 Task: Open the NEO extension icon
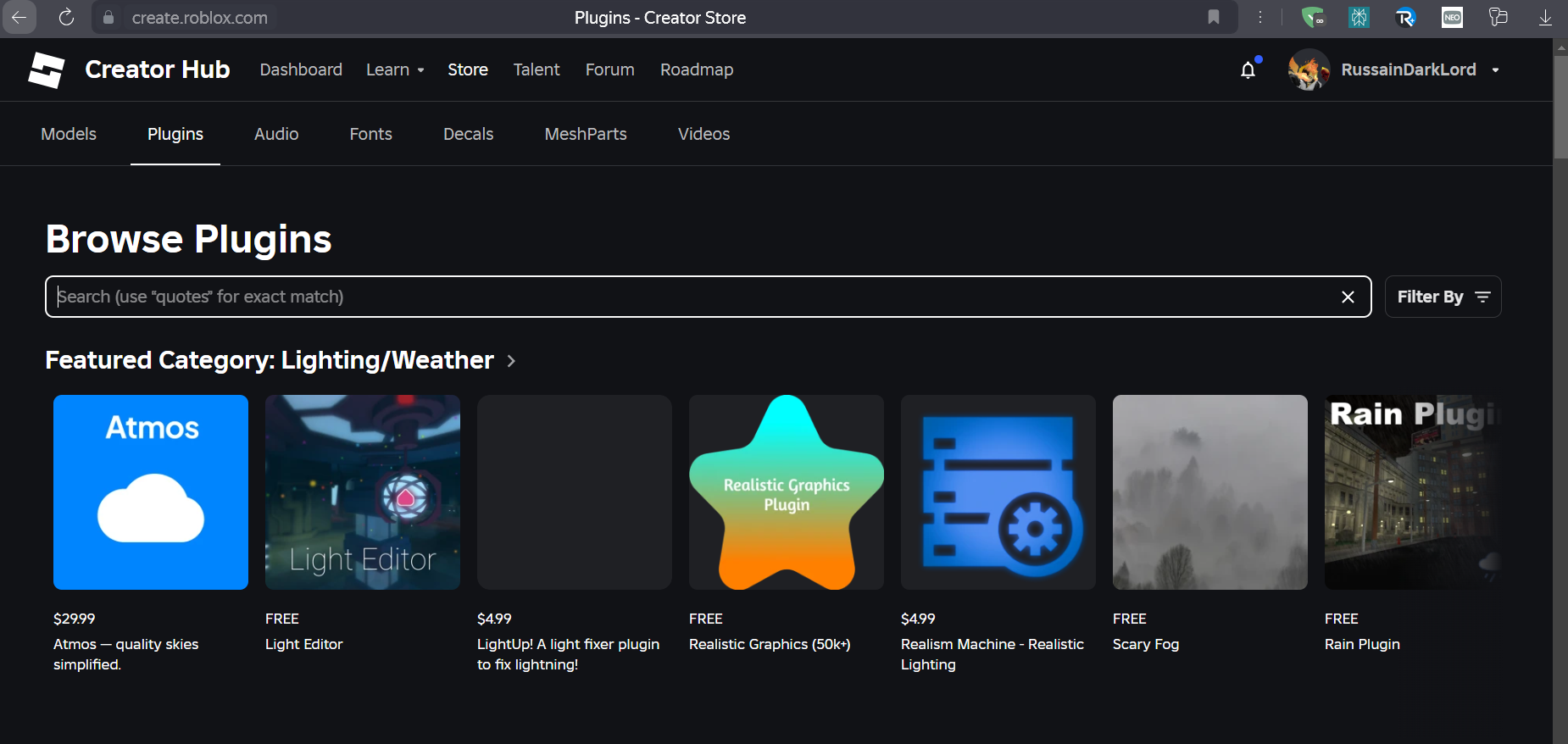click(1452, 17)
